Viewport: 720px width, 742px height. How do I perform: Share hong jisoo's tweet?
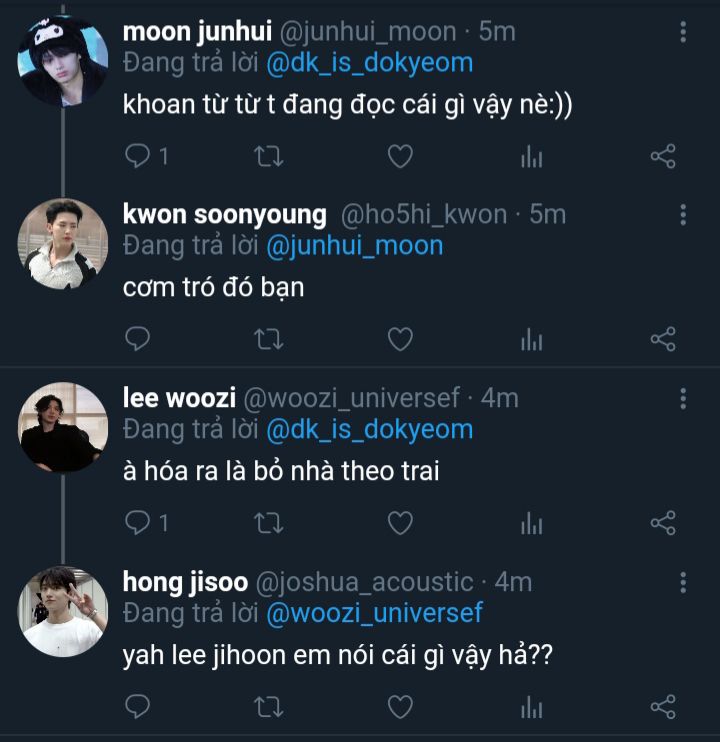(x=663, y=707)
